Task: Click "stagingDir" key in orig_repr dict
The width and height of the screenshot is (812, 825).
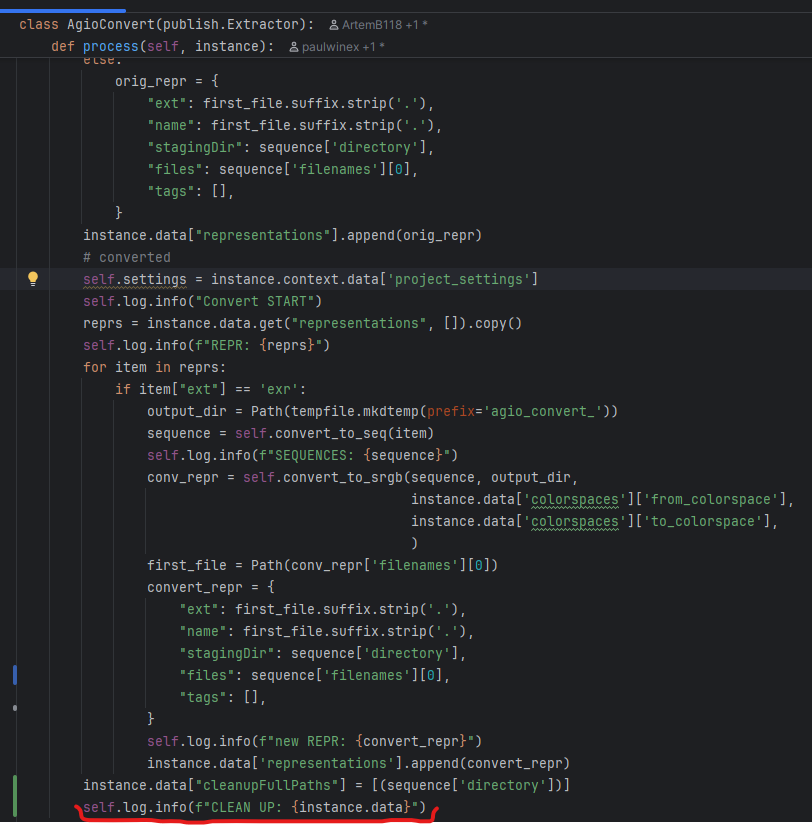Action: point(195,148)
